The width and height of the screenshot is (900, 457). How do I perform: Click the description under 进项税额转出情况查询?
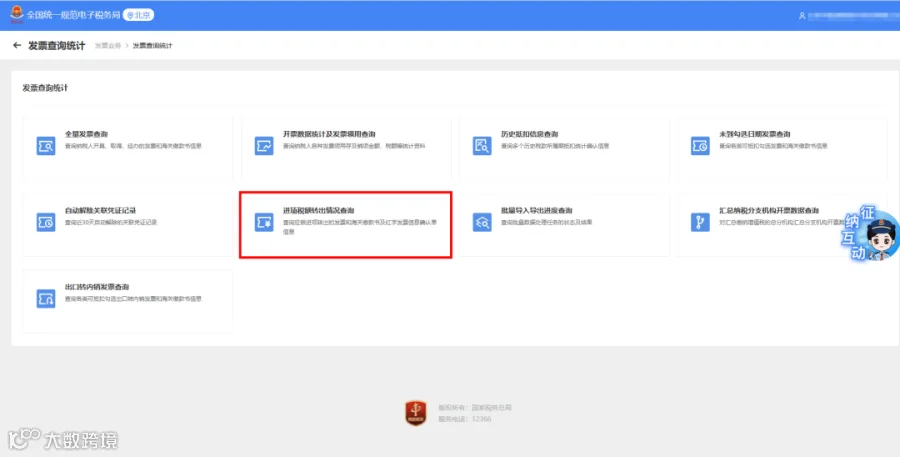(360, 227)
